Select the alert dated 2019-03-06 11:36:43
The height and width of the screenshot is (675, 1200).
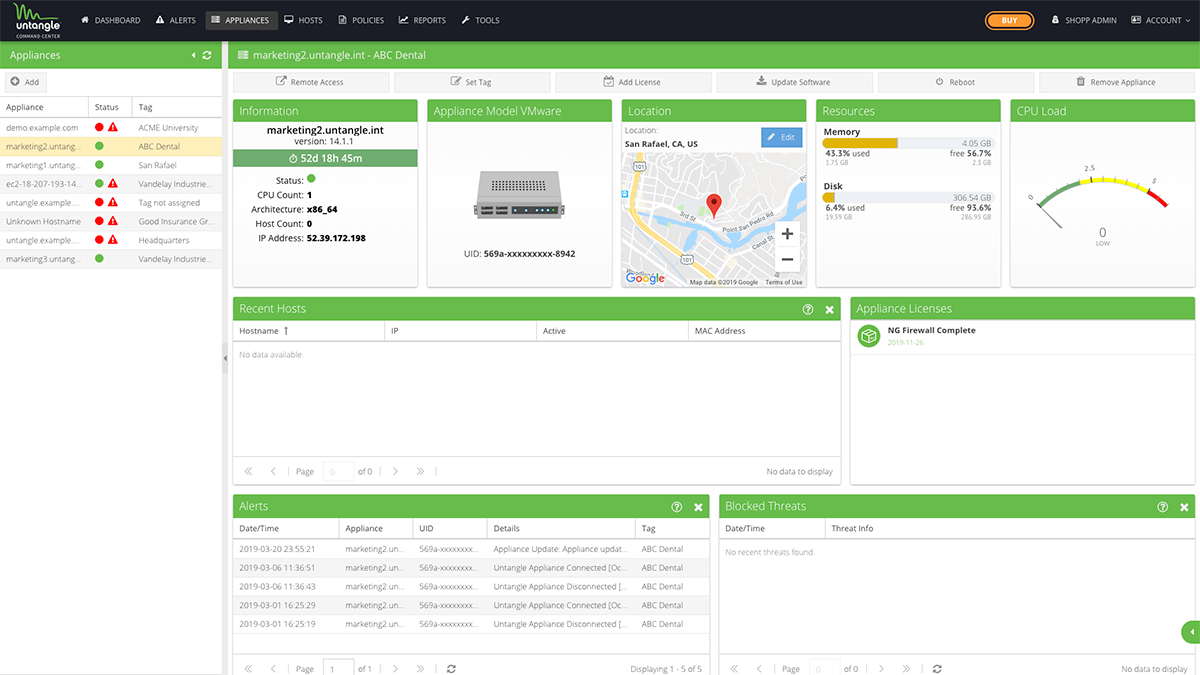coord(471,587)
